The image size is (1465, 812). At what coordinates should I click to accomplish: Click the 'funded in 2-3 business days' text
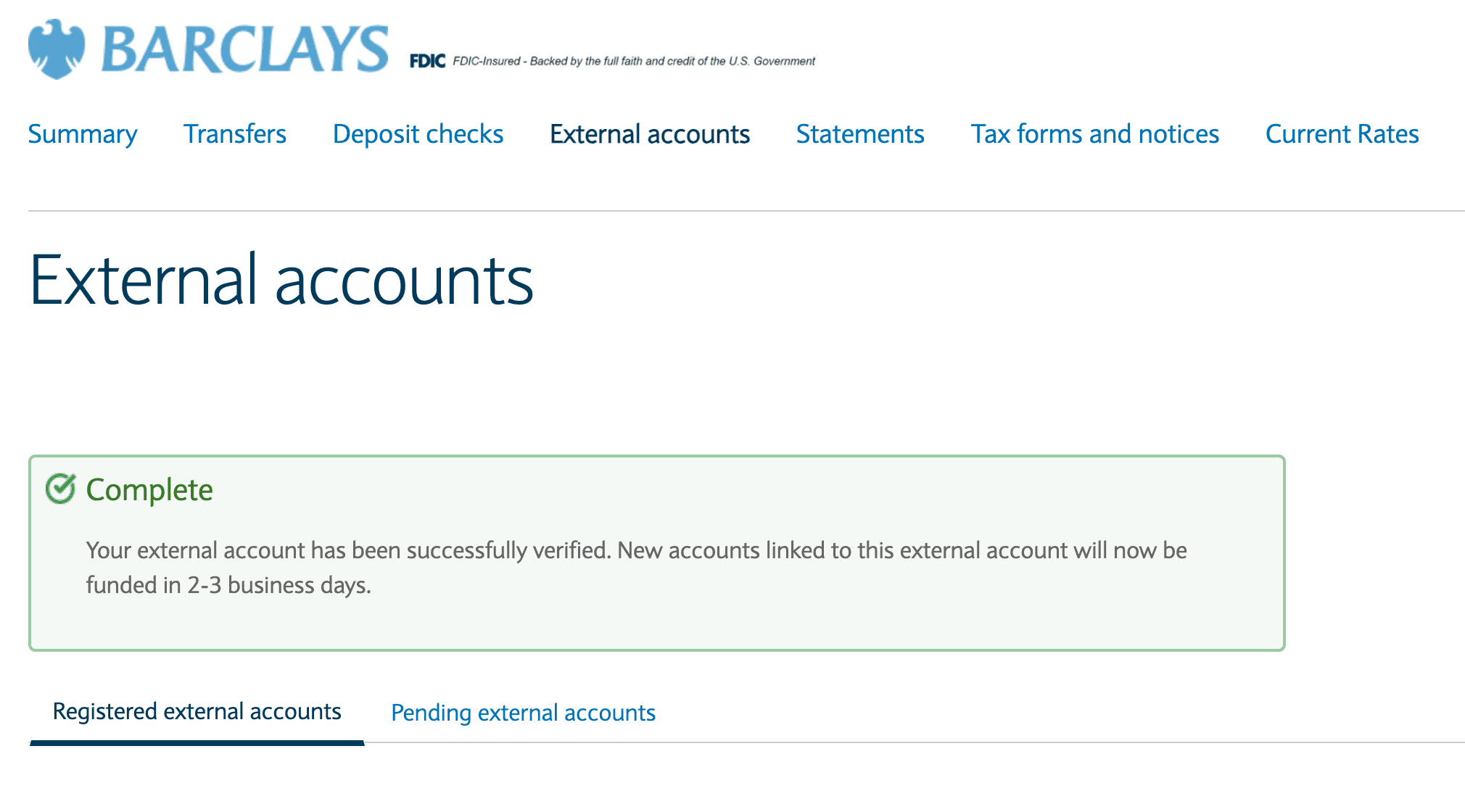pos(228,585)
